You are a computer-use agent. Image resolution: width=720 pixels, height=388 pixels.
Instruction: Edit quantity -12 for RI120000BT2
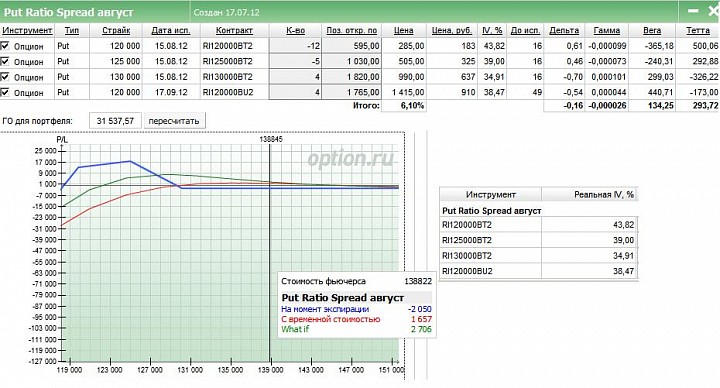[x=295, y=46]
